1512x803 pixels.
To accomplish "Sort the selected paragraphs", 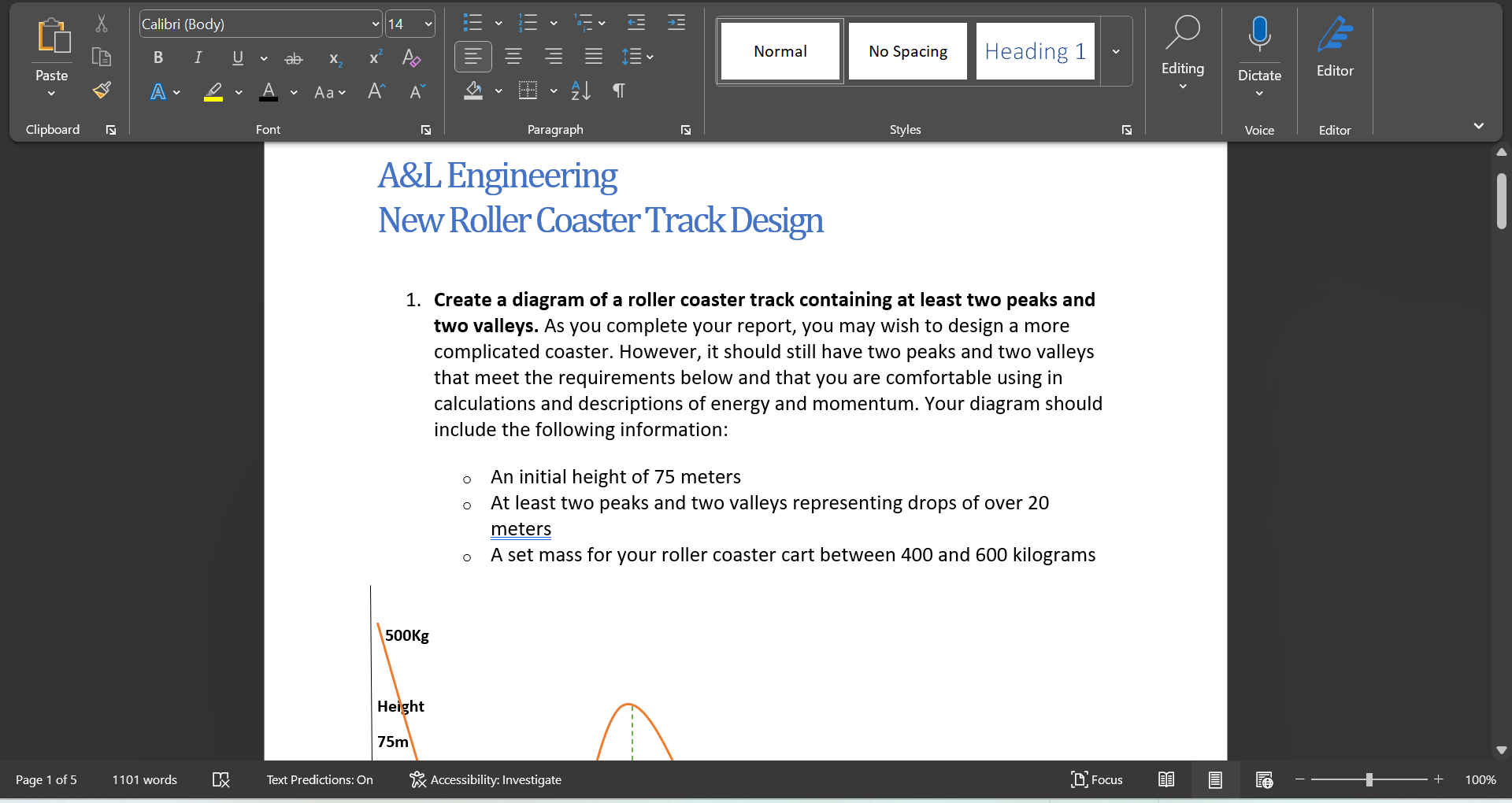I will click(581, 91).
